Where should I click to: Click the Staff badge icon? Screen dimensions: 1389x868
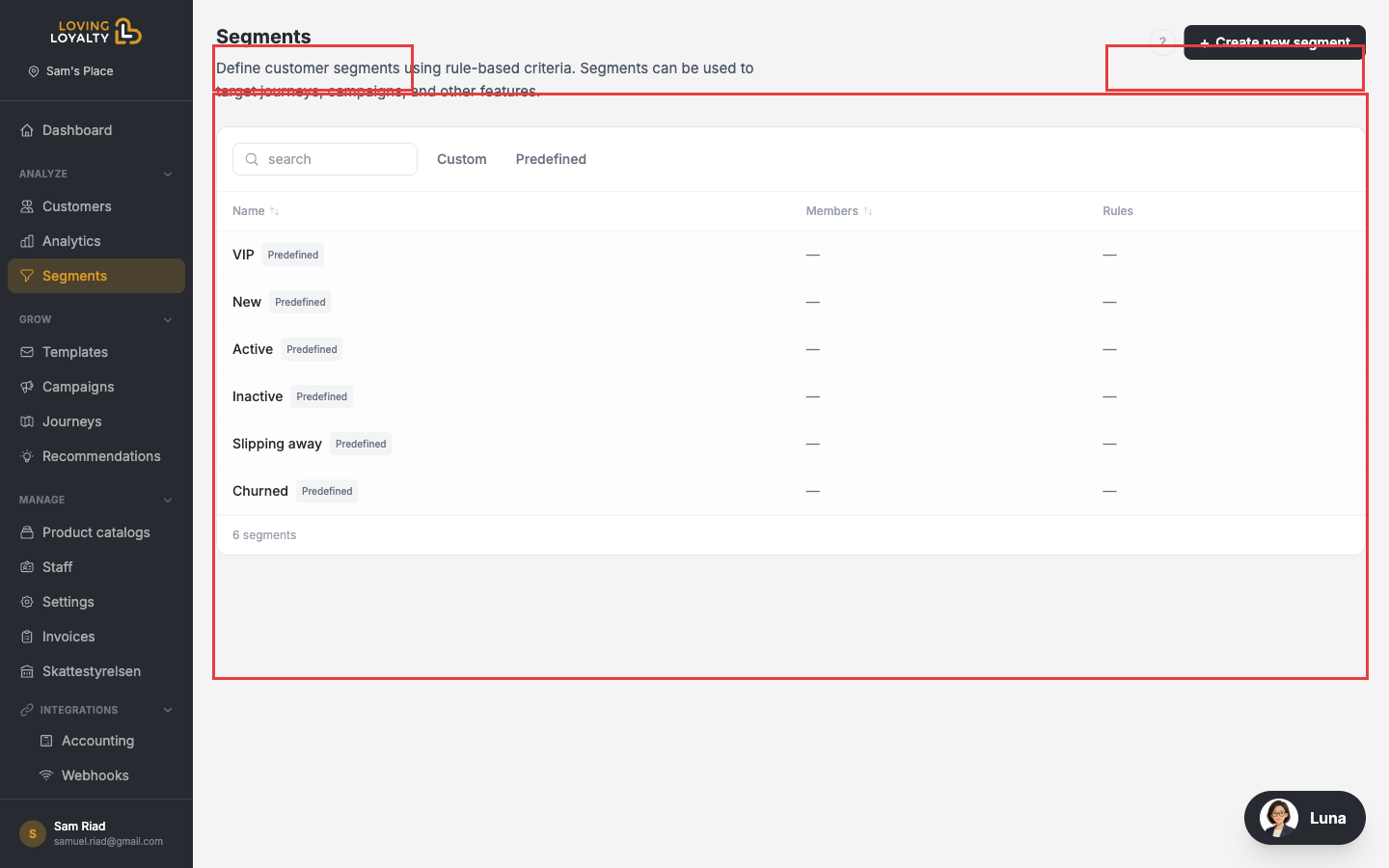coord(27,567)
